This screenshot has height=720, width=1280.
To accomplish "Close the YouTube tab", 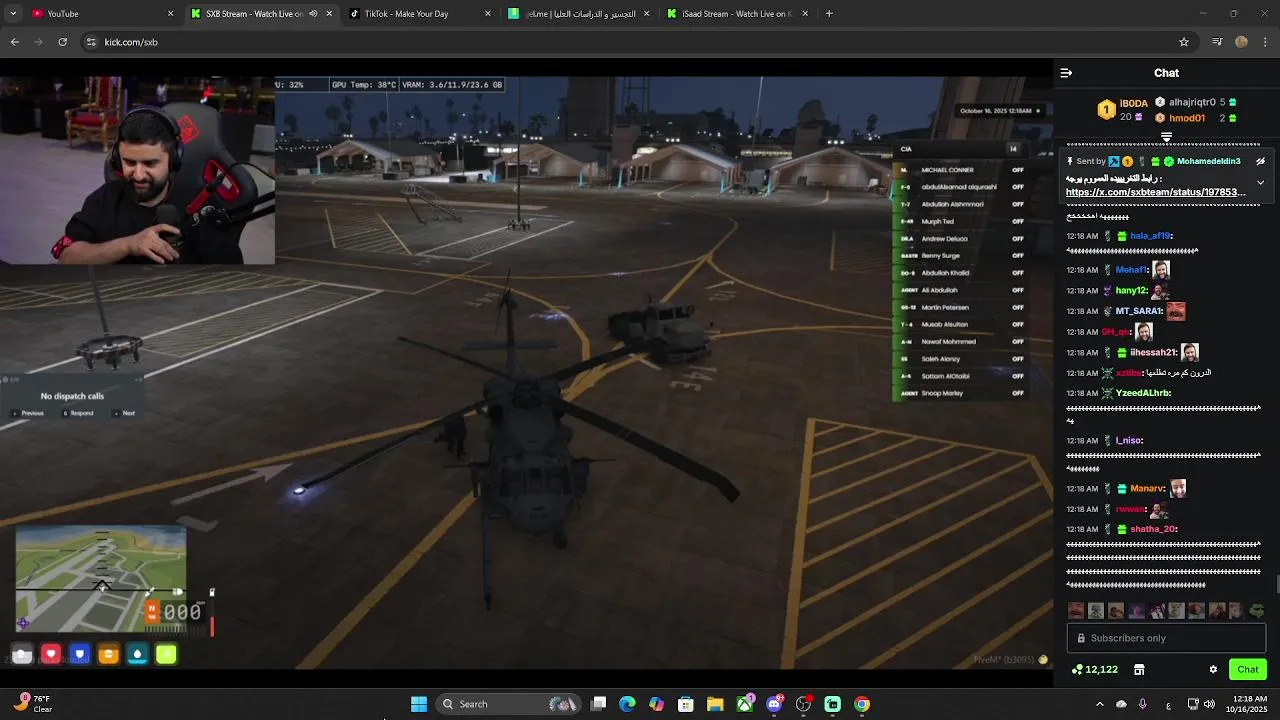I will pos(170,14).
